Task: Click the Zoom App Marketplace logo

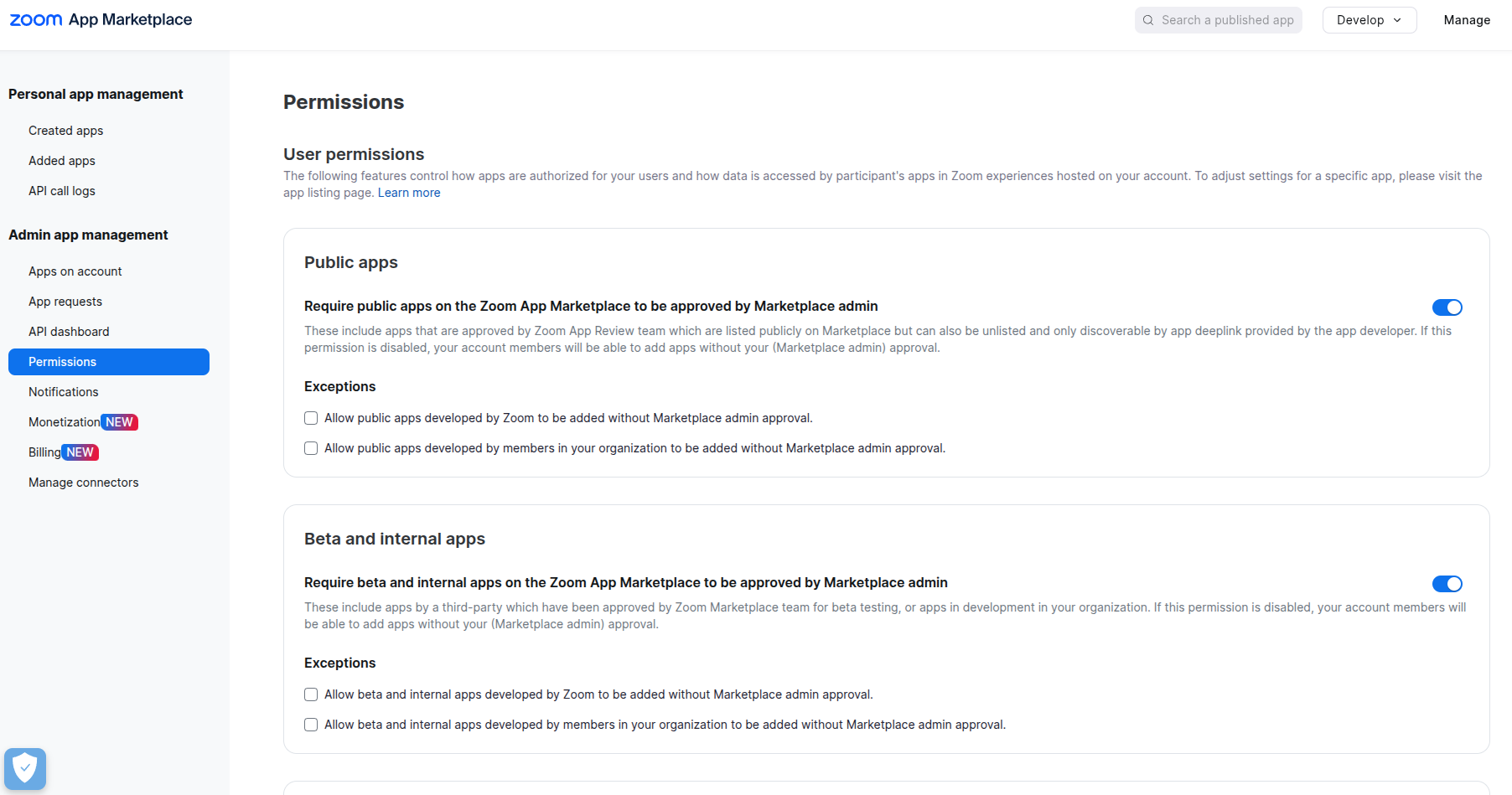Action: pyautogui.click(x=100, y=19)
